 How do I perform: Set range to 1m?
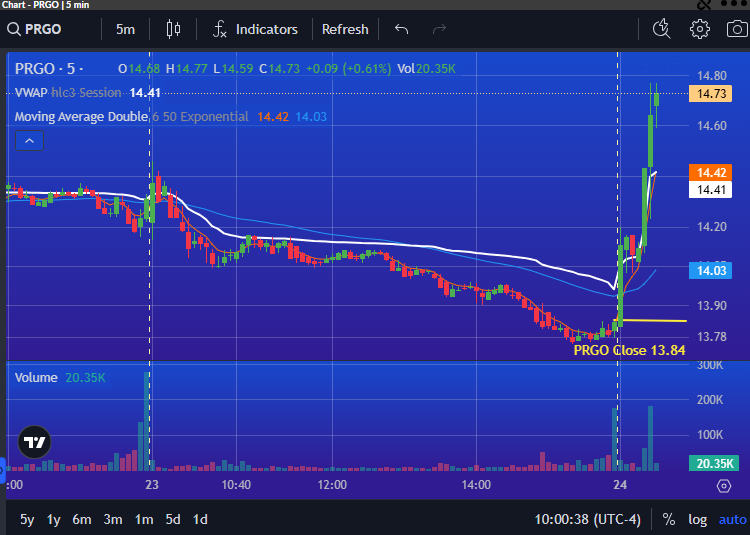144,519
